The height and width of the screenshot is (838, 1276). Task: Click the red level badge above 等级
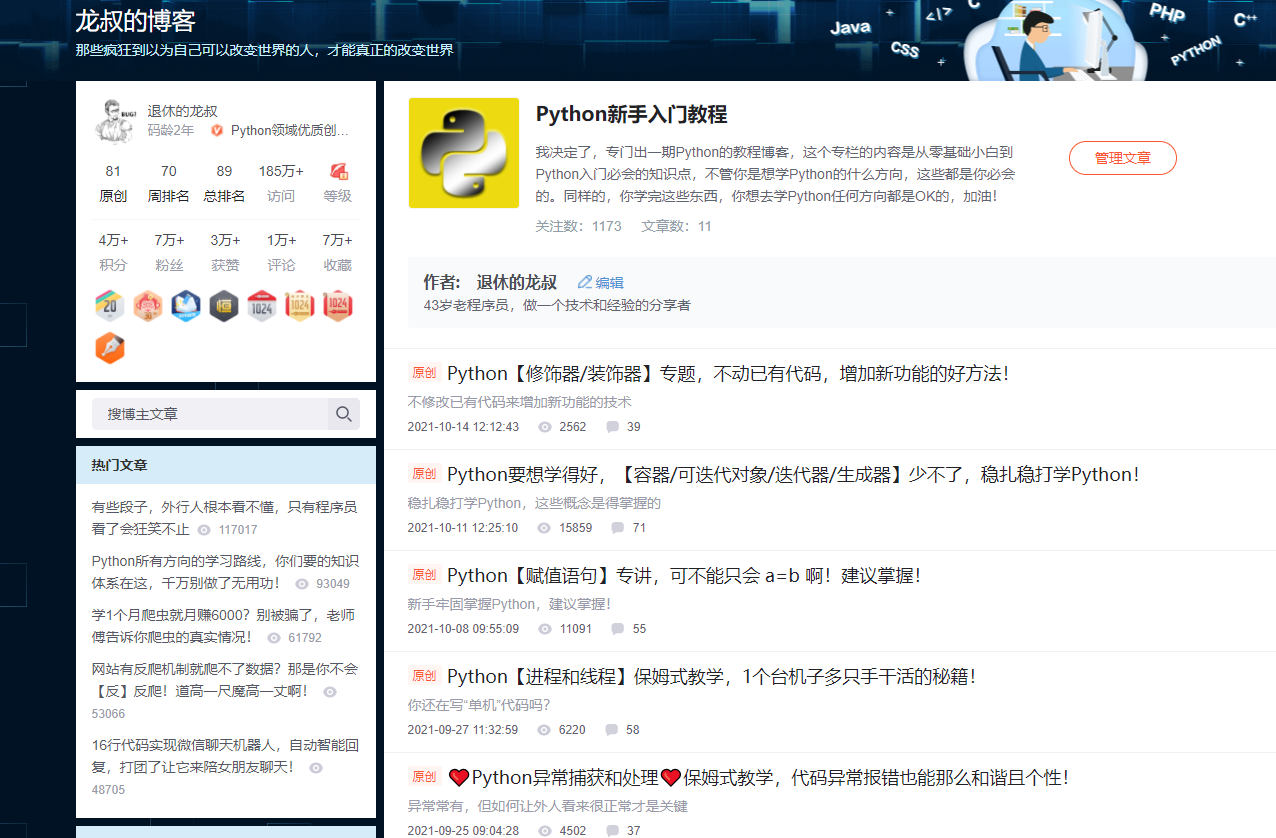[338, 171]
